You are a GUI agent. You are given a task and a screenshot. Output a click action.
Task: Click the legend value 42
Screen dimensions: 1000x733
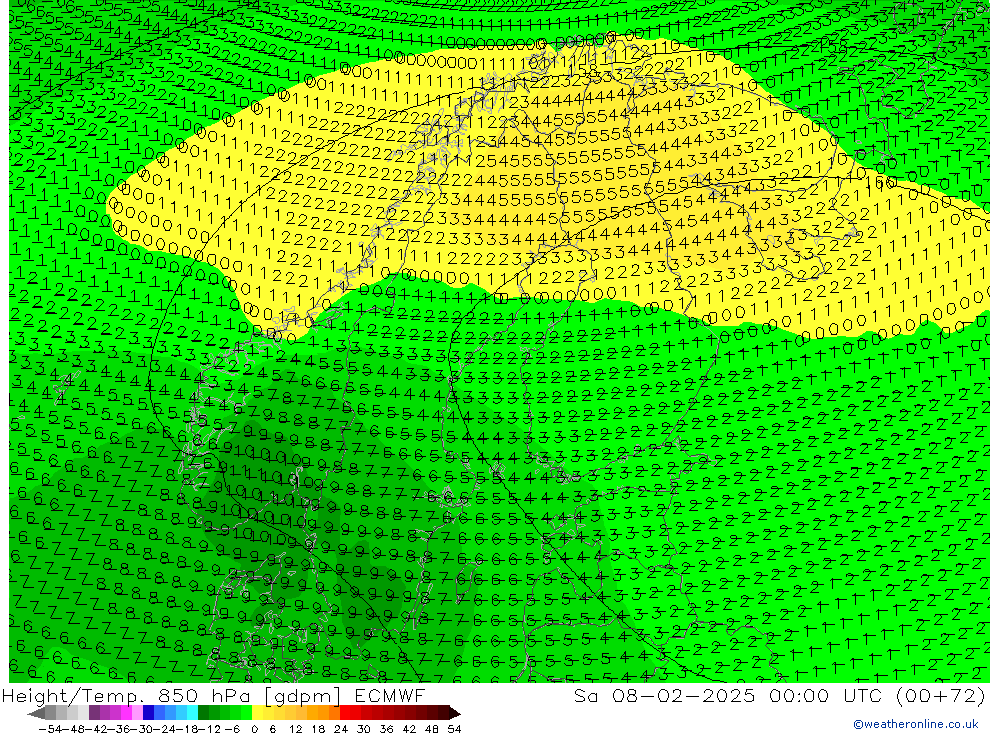pyautogui.click(x=409, y=729)
